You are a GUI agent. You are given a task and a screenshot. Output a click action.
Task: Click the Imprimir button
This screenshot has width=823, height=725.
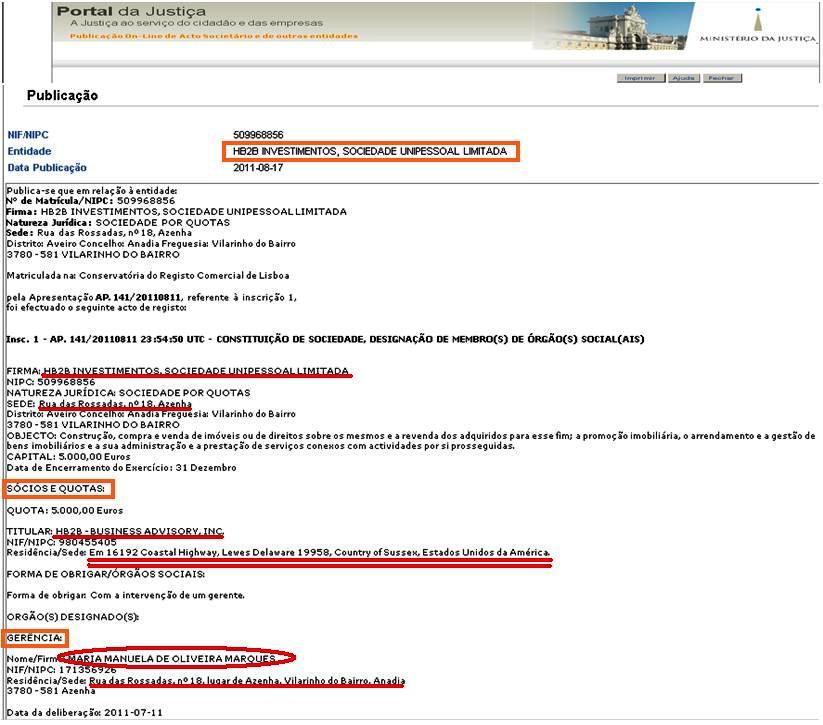pyautogui.click(x=641, y=78)
